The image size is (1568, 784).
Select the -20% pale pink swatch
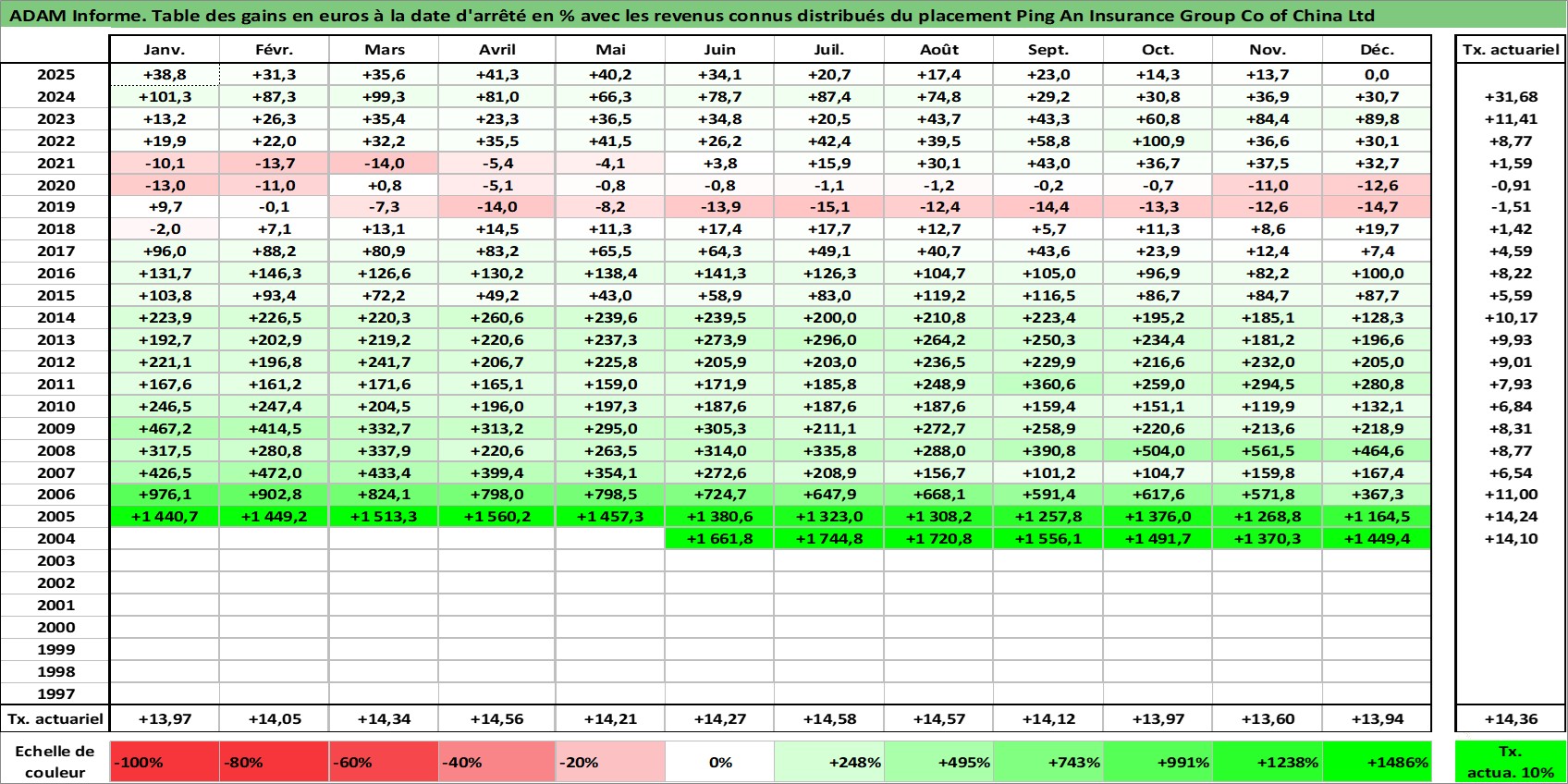click(x=610, y=762)
